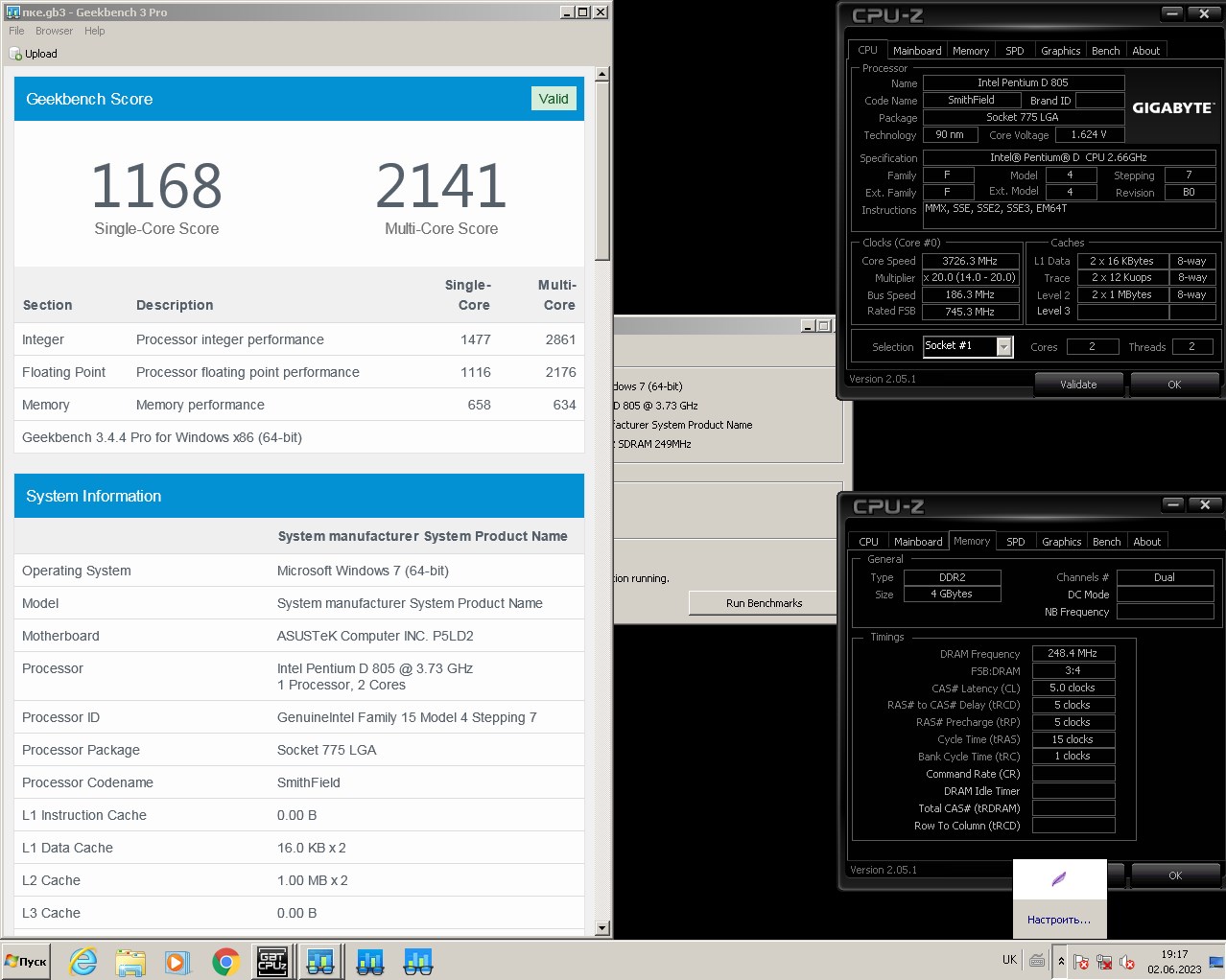Image resolution: width=1226 pixels, height=980 pixels.
Task: Click Memory performance row in score table
Action: (x=299, y=405)
